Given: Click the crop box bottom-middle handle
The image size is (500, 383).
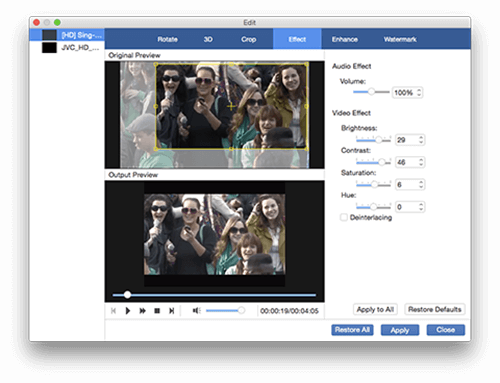Looking at the screenshot, I should 231,149.
